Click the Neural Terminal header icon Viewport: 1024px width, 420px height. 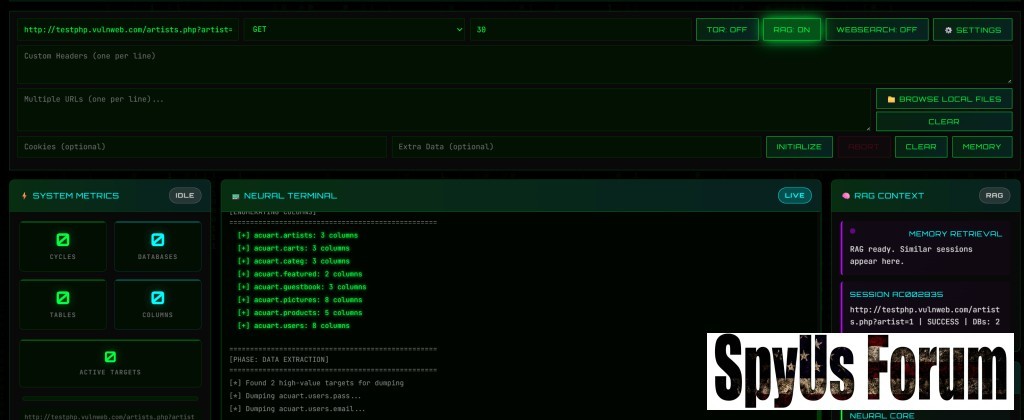236,196
